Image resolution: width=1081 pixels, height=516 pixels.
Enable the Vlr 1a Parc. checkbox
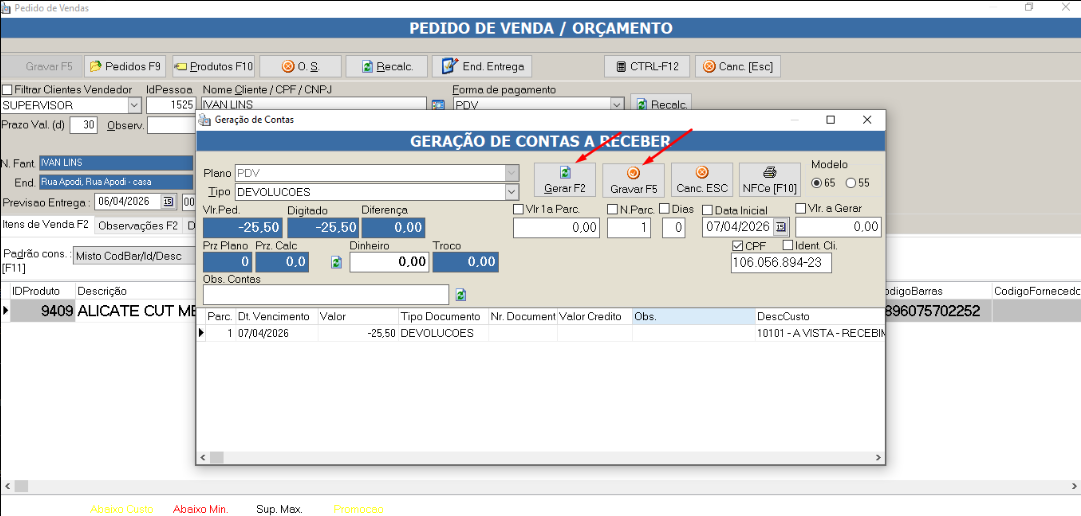click(x=519, y=209)
